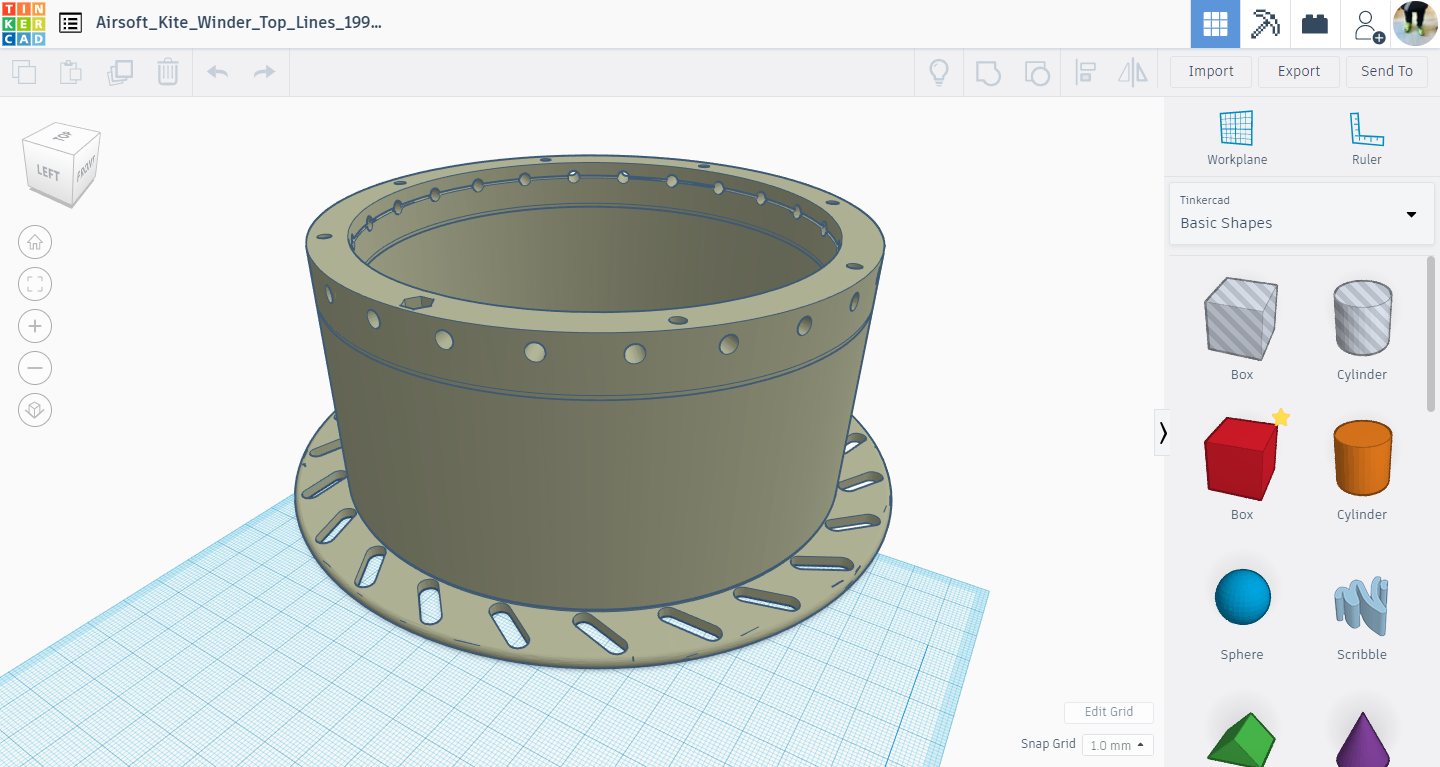The image size is (1440, 767).
Task: Click the Copy toolbar icon
Action: click(24, 72)
